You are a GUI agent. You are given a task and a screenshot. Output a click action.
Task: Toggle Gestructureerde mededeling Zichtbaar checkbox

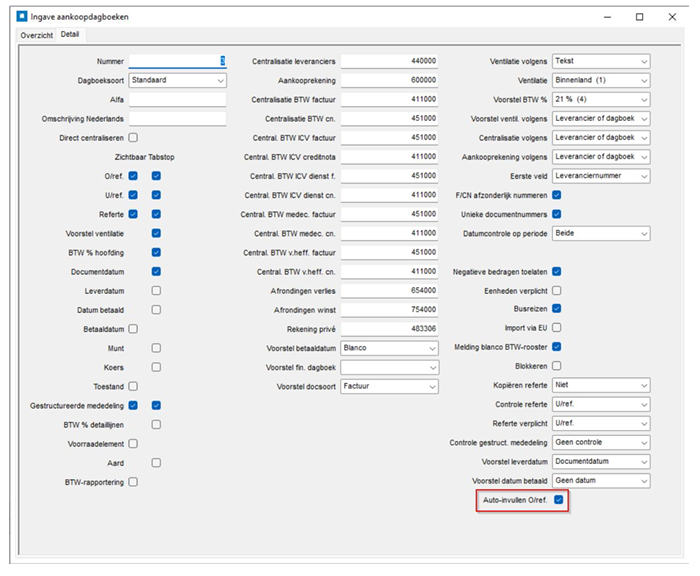coord(133,405)
